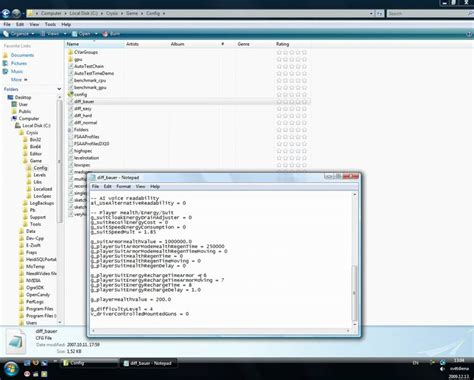Select the Editor folder in tree

point(36,154)
